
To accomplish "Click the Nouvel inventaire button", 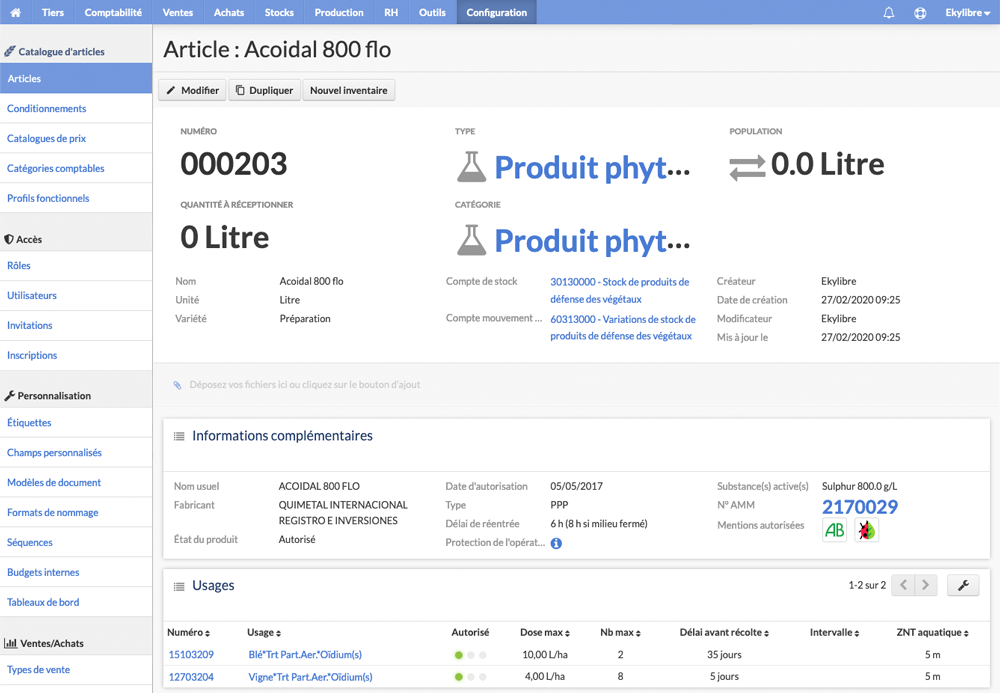I will click(x=349, y=91).
